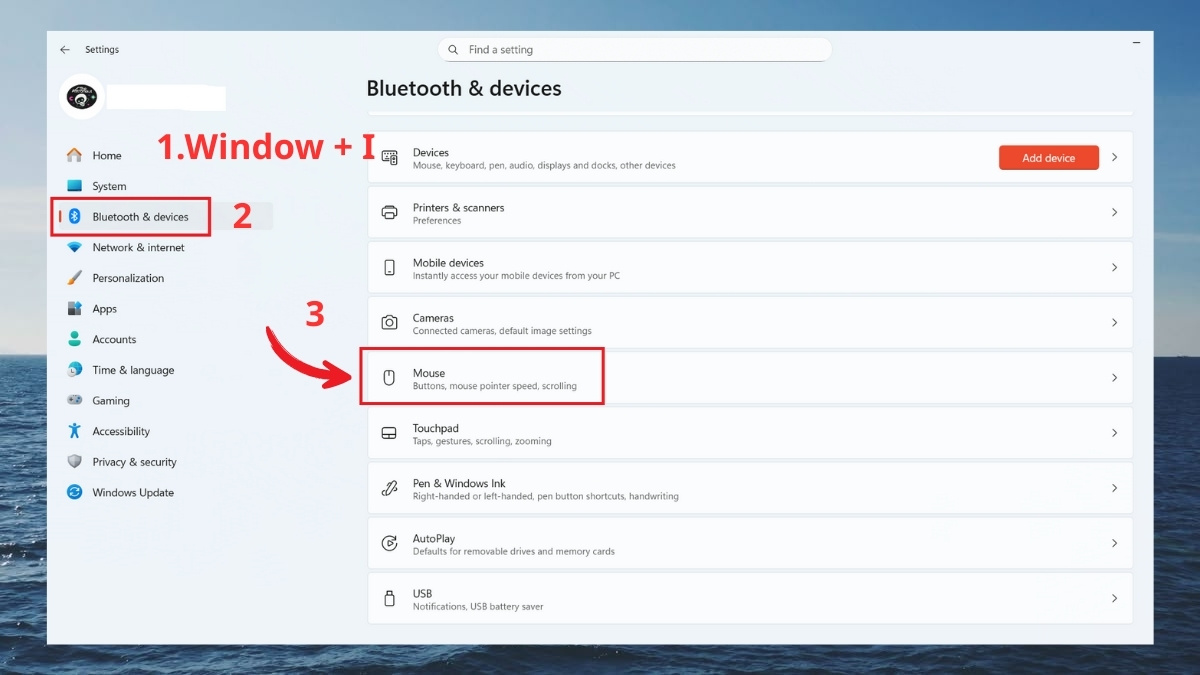Click the Printers & scanners printer icon

[390, 213]
